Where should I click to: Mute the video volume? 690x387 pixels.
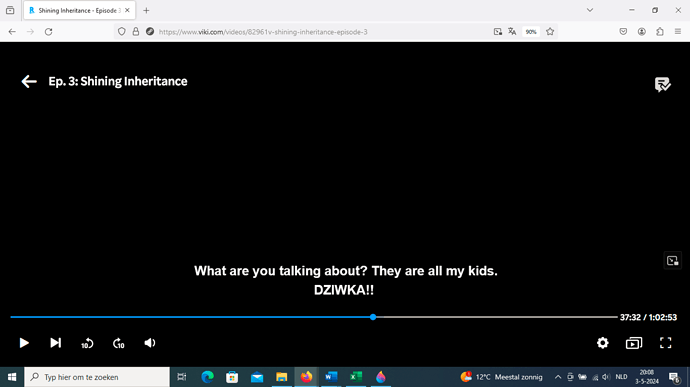(150, 343)
